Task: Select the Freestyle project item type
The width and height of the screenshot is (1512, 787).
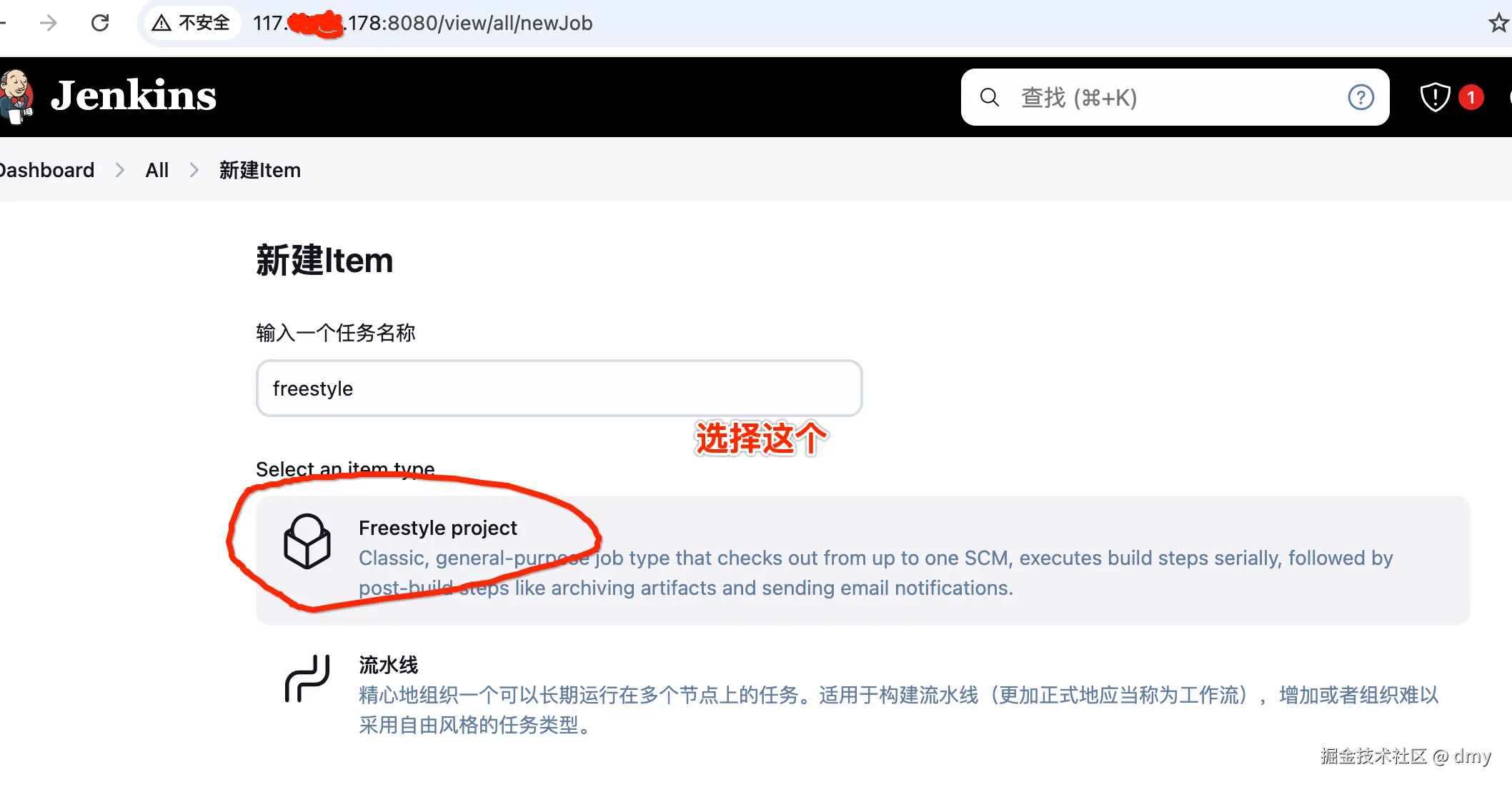Action: click(862, 561)
